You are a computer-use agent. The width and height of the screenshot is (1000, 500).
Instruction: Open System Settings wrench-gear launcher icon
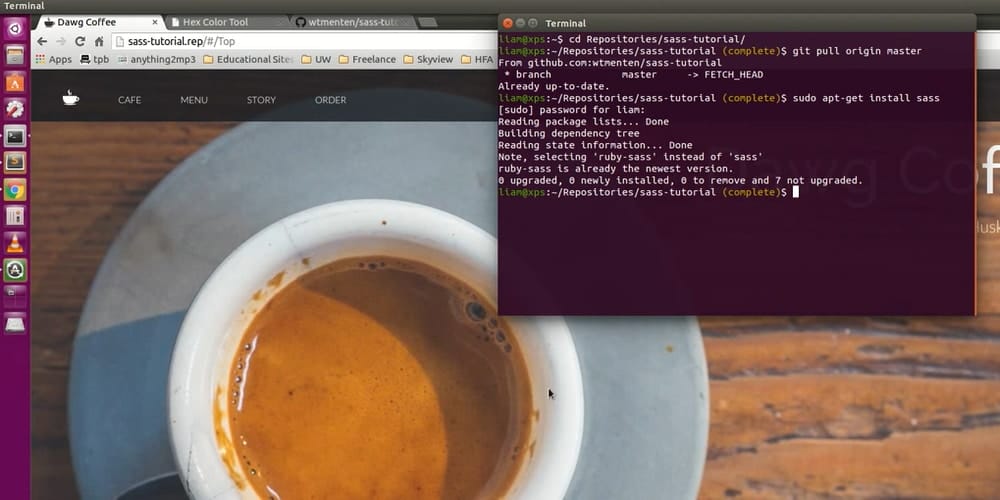coord(15,109)
